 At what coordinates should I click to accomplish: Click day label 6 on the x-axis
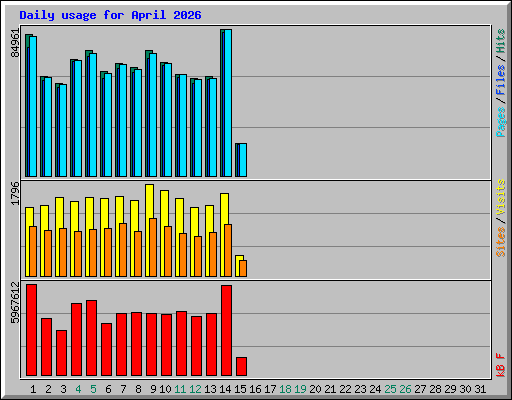tap(108, 389)
